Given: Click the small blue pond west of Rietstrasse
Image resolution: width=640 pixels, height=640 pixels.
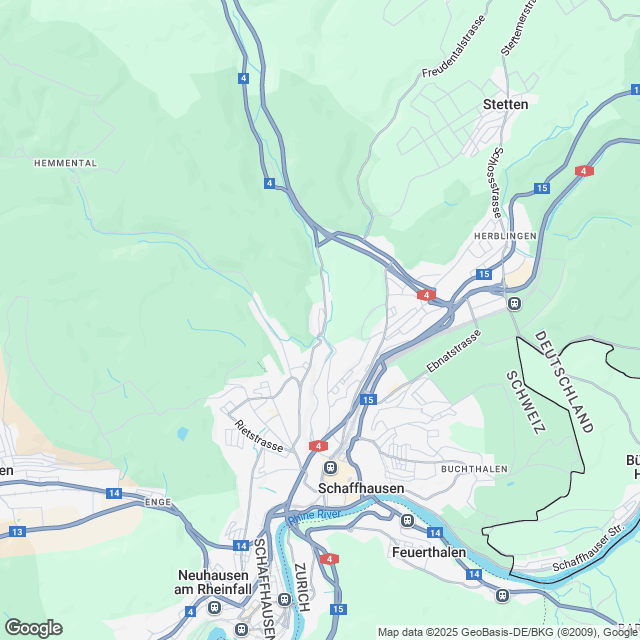Looking at the screenshot, I should [x=183, y=433].
